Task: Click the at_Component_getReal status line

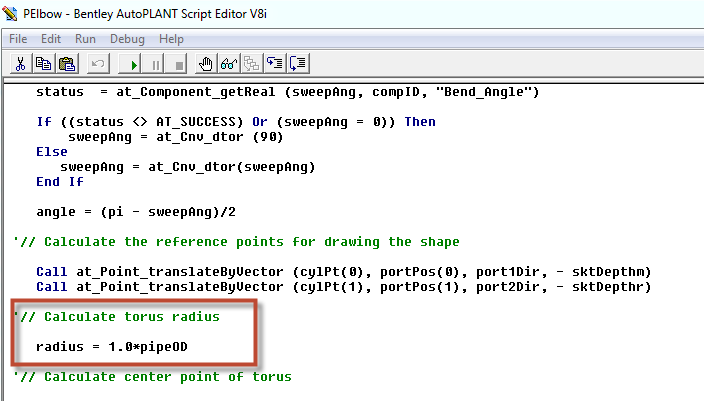Action: tap(287, 92)
